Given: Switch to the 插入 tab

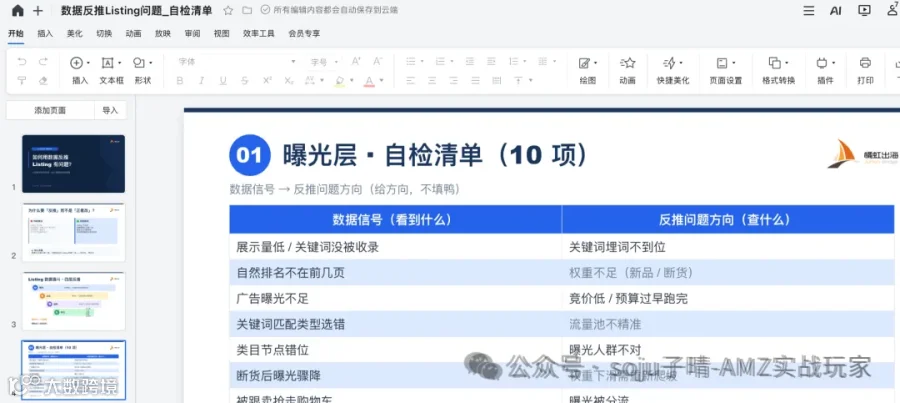Looking at the screenshot, I should click(x=45, y=34).
